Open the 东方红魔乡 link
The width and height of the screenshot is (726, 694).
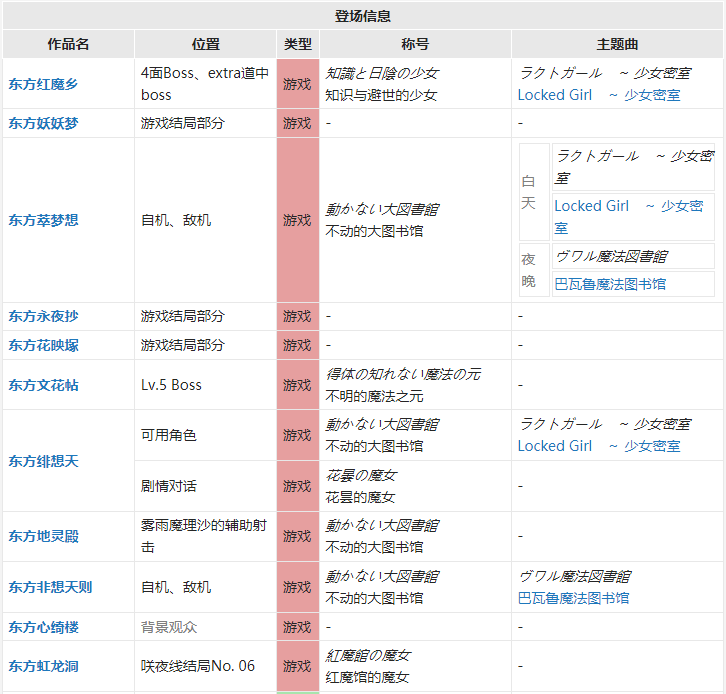43,84
